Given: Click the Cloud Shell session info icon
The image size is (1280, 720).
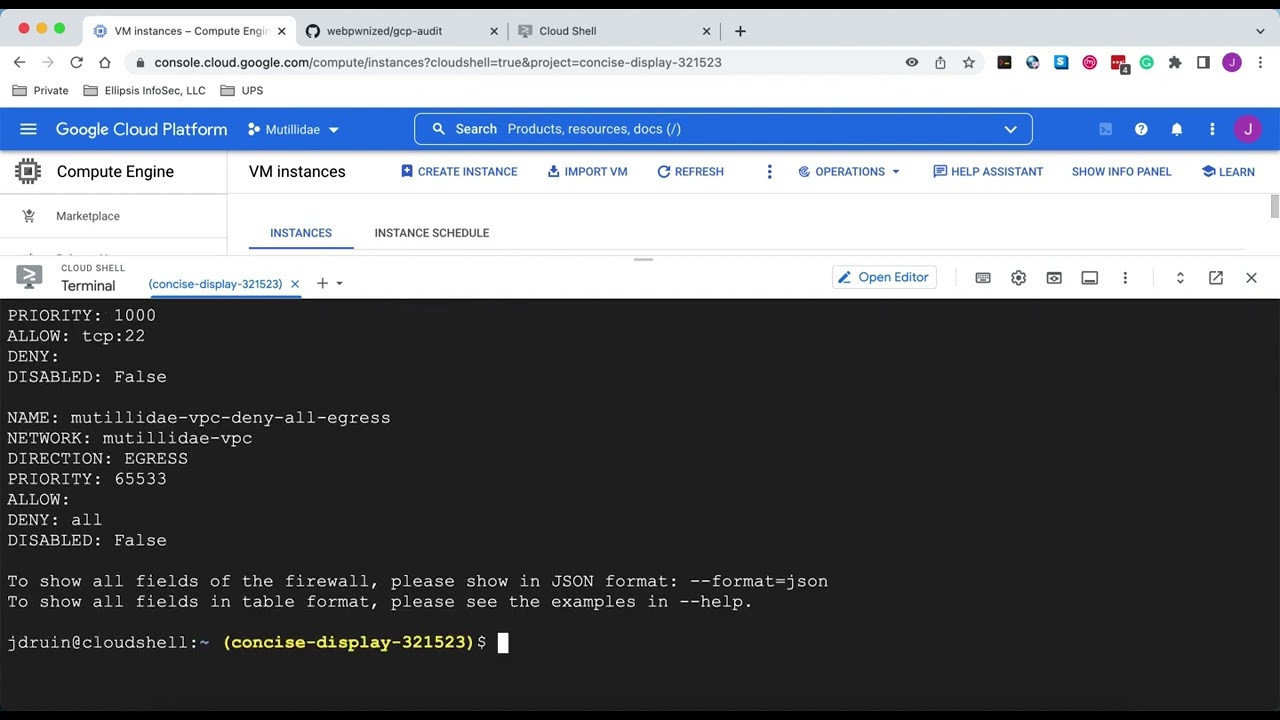Looking at the screenshot, I should tap(1090, 278).
